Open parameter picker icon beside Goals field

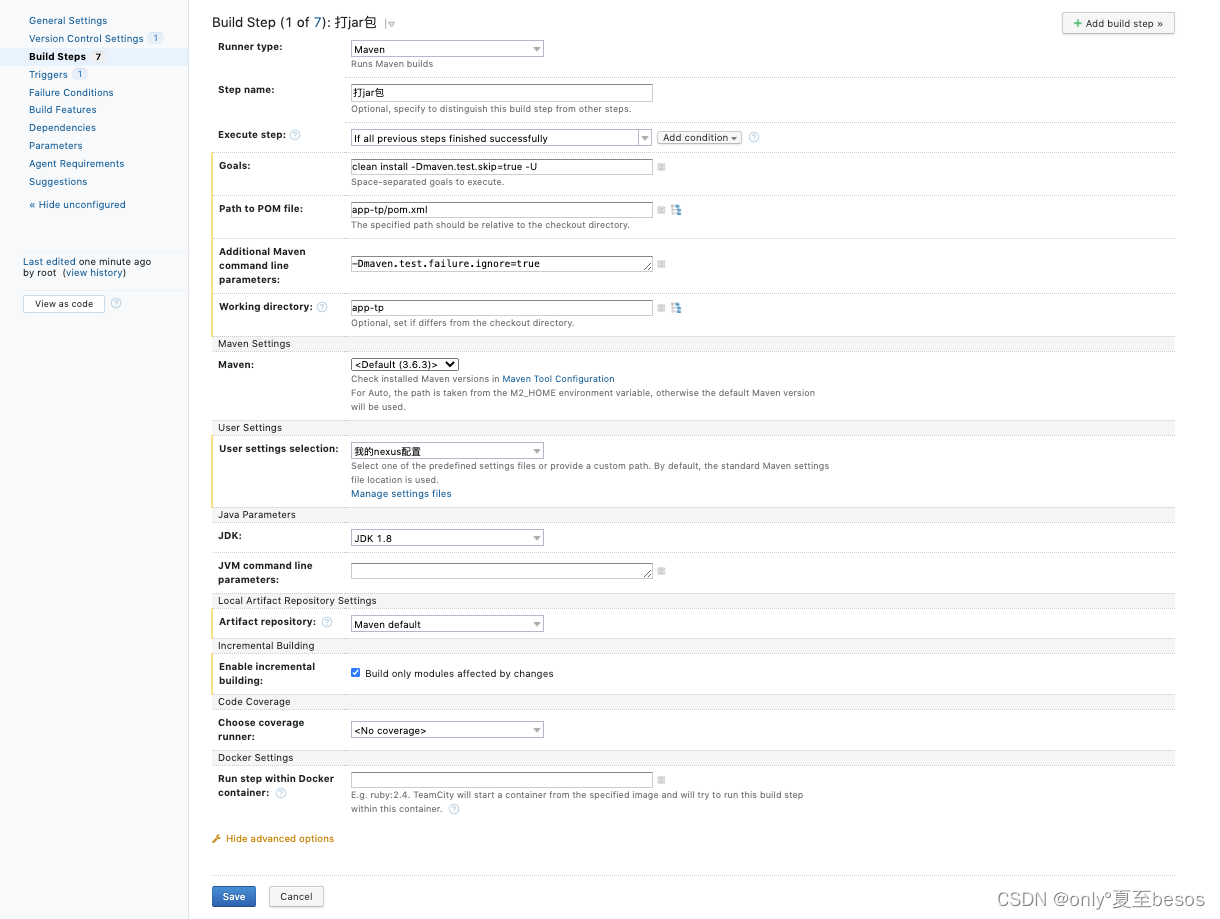tap(661, 167)
